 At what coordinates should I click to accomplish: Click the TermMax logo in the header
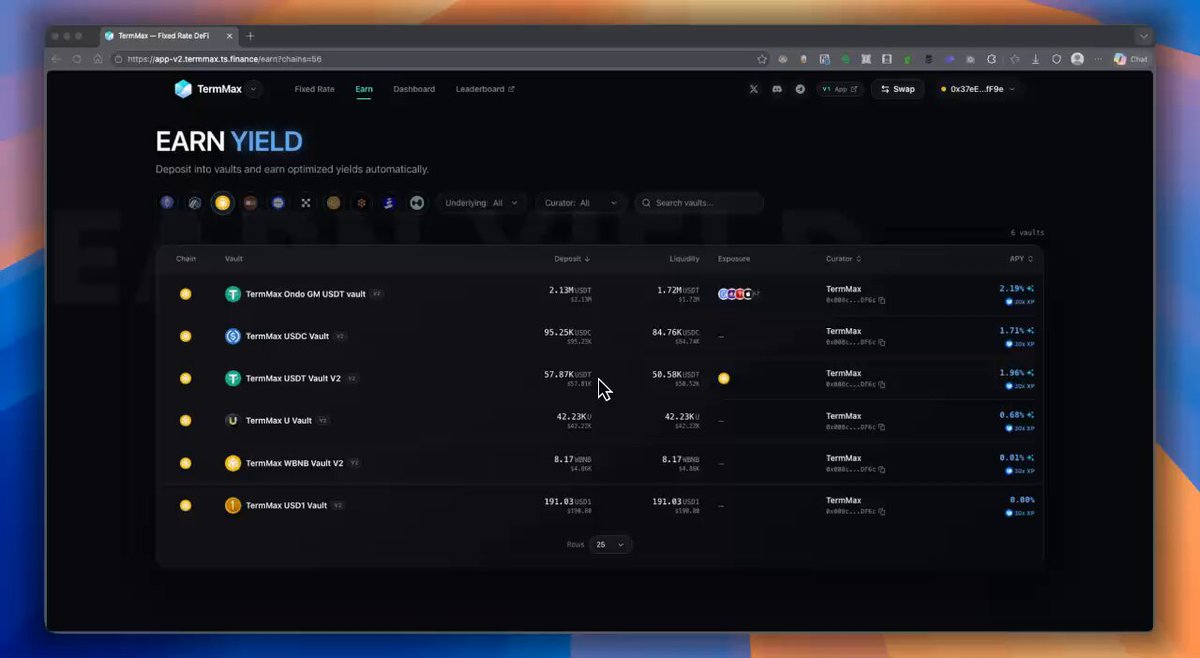208,89
